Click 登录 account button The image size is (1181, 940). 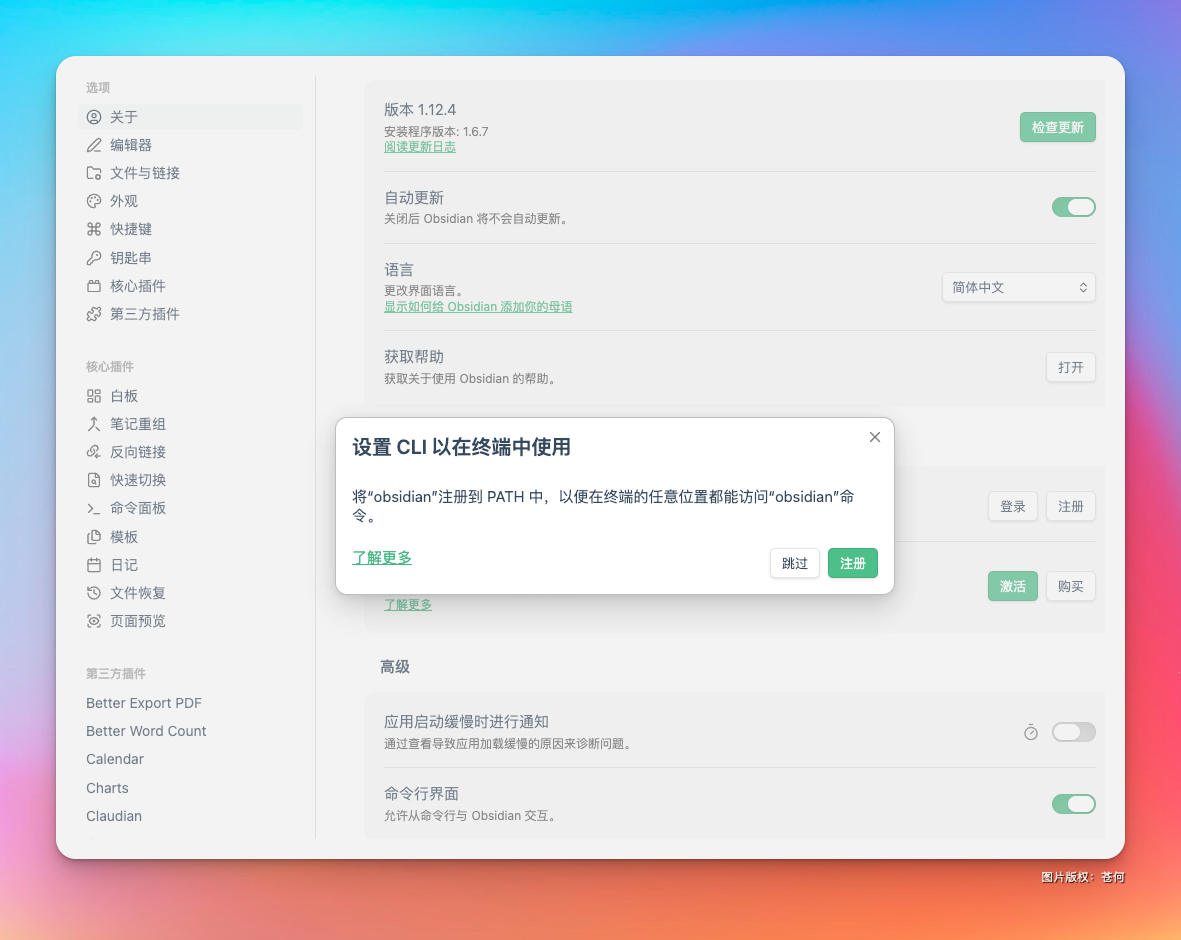pos(1012,506)
